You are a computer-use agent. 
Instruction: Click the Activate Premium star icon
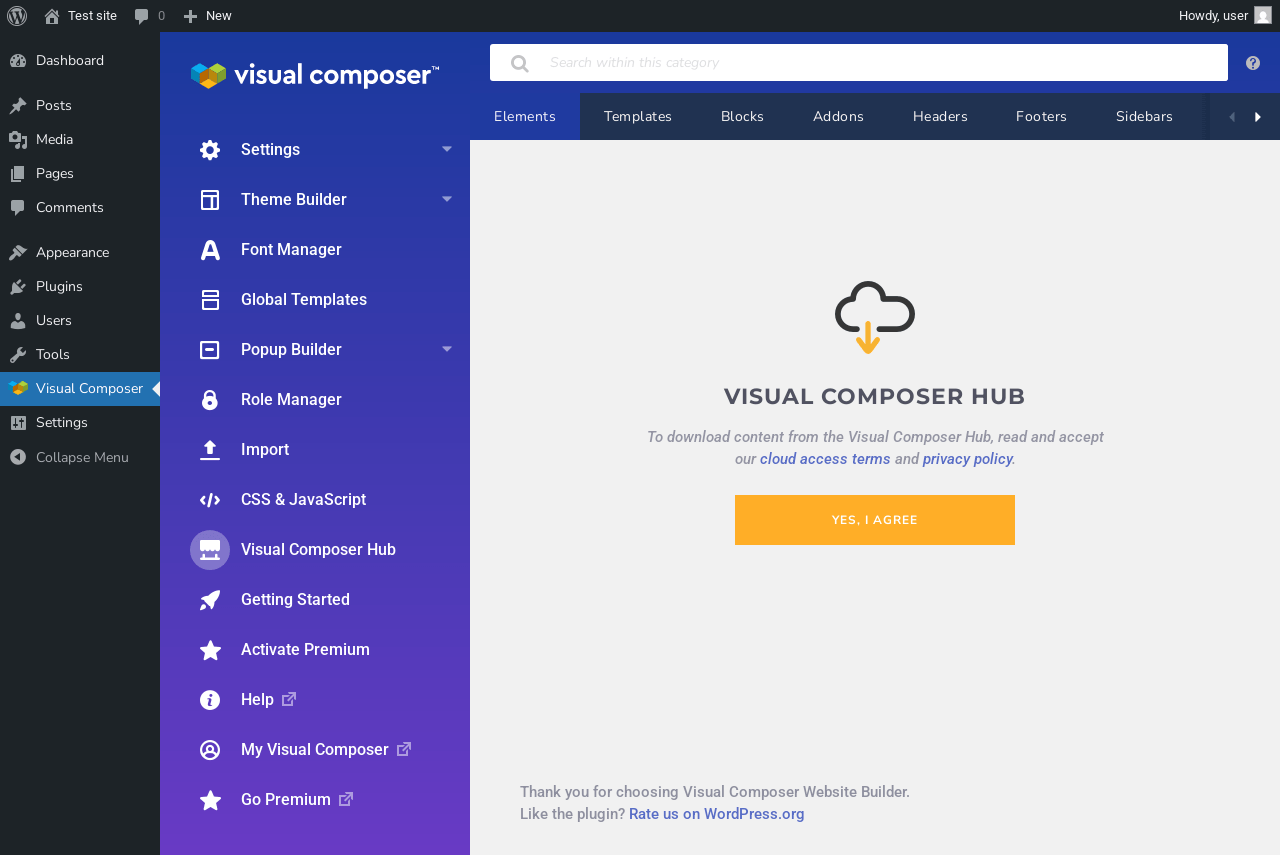point(210,650)
